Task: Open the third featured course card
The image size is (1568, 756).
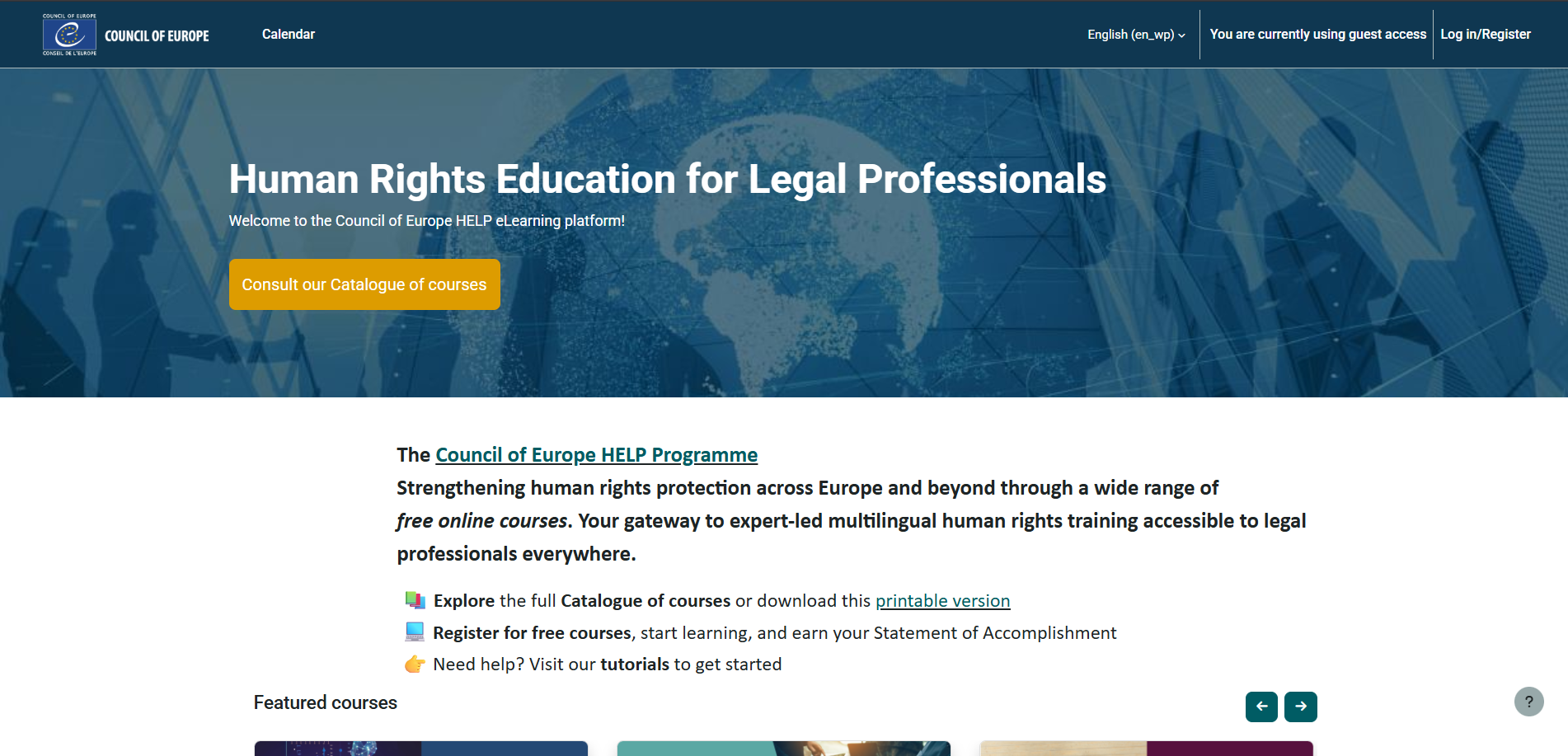Action: pos(1146,748)
